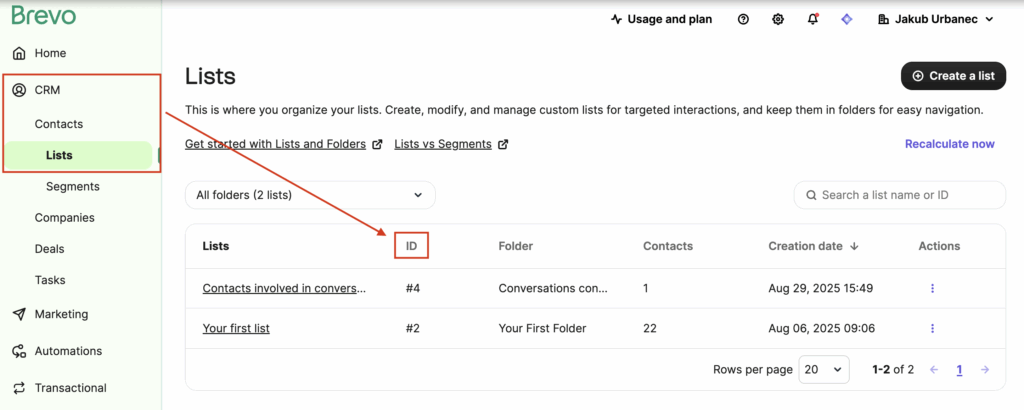Open Segments in the sidebar
The height and width of the screenshot is (410, 1024).
(72, 186)
